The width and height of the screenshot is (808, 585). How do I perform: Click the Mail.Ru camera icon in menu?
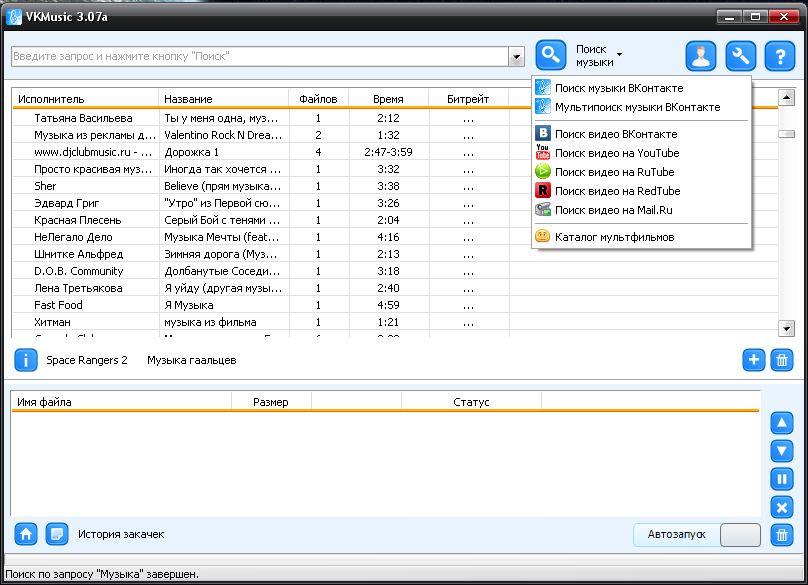click(543, 209)
